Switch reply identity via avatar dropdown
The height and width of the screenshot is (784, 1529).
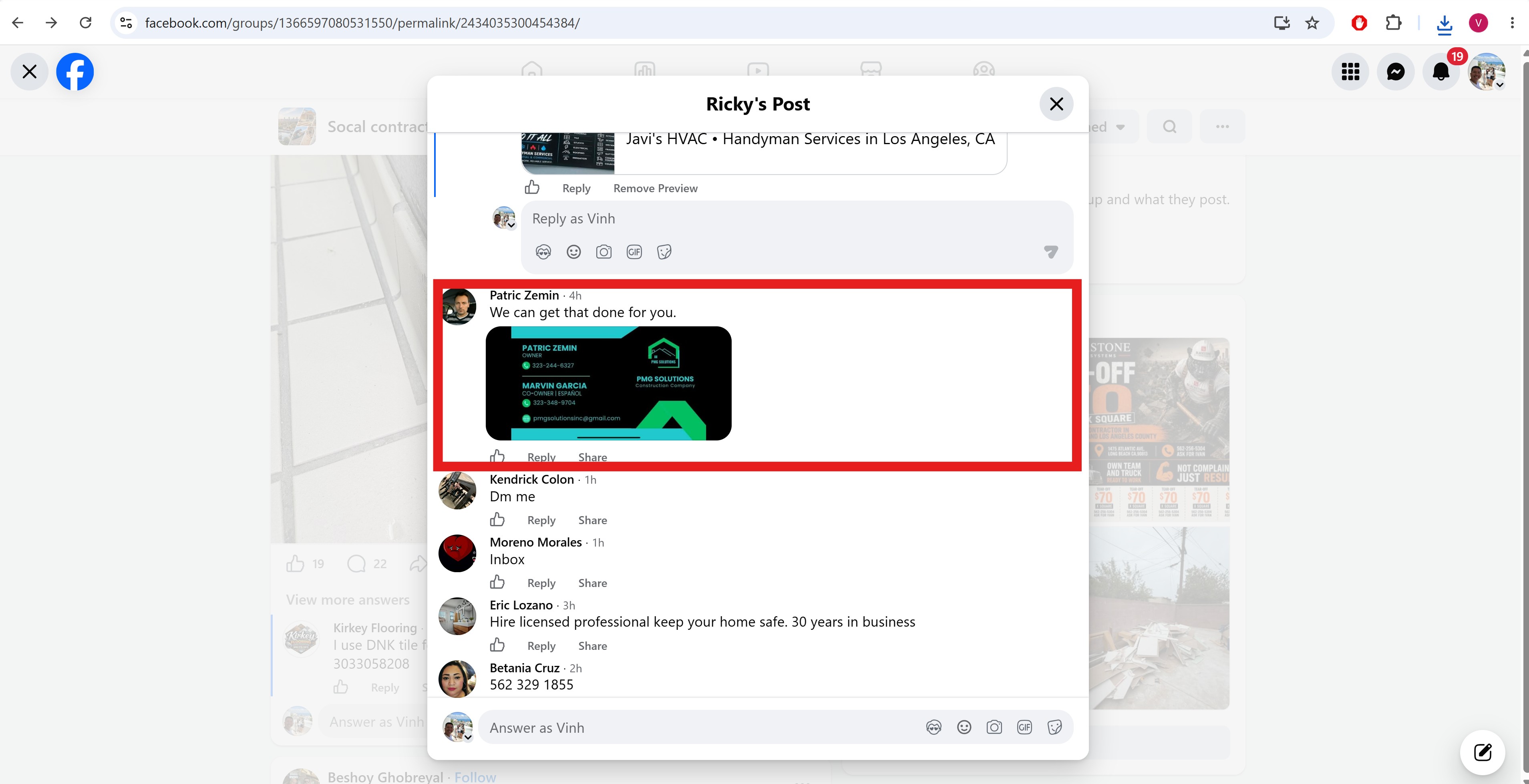coord(505,218)
